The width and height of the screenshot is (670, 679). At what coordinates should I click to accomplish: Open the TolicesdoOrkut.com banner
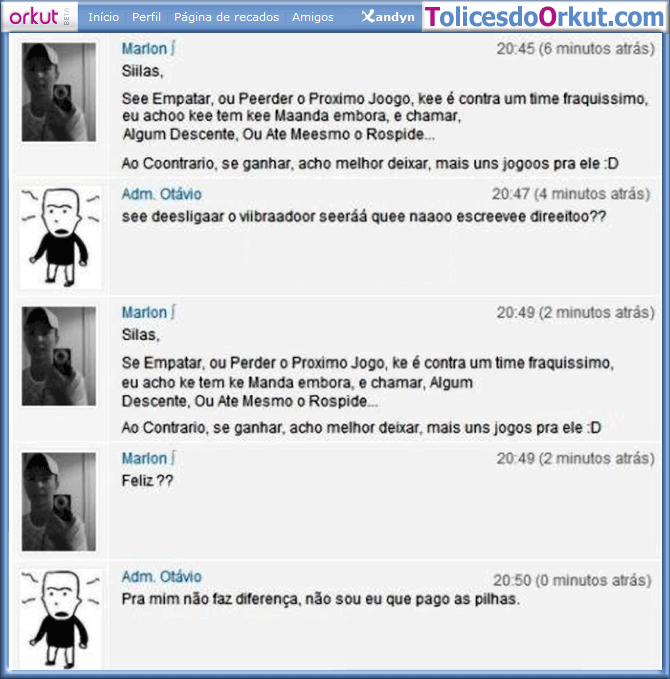tap(544, 17)
